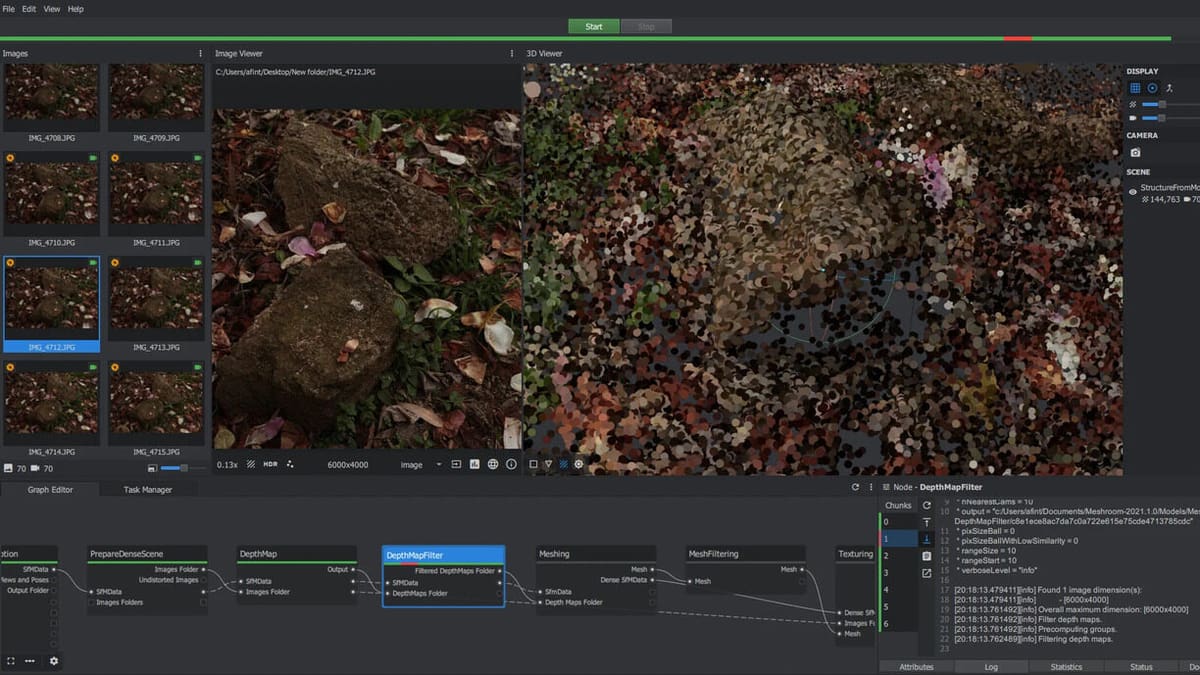This screenshot has height=675, width=1200.
Task: Toggle HDR mode in Image Viewer
Action: click(x=270, y=464)
